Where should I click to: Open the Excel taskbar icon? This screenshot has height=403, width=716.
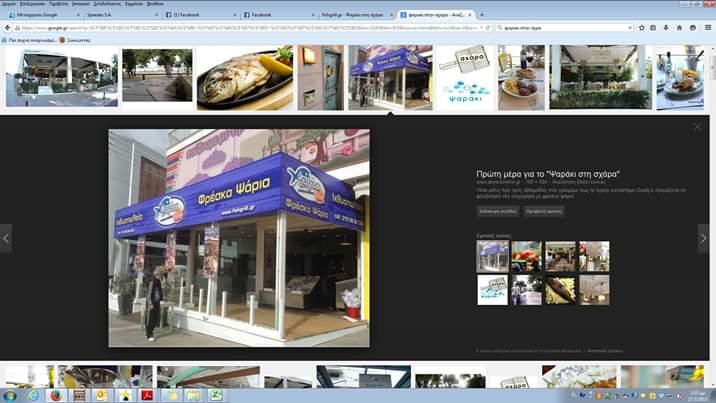[x=216, y=396]
